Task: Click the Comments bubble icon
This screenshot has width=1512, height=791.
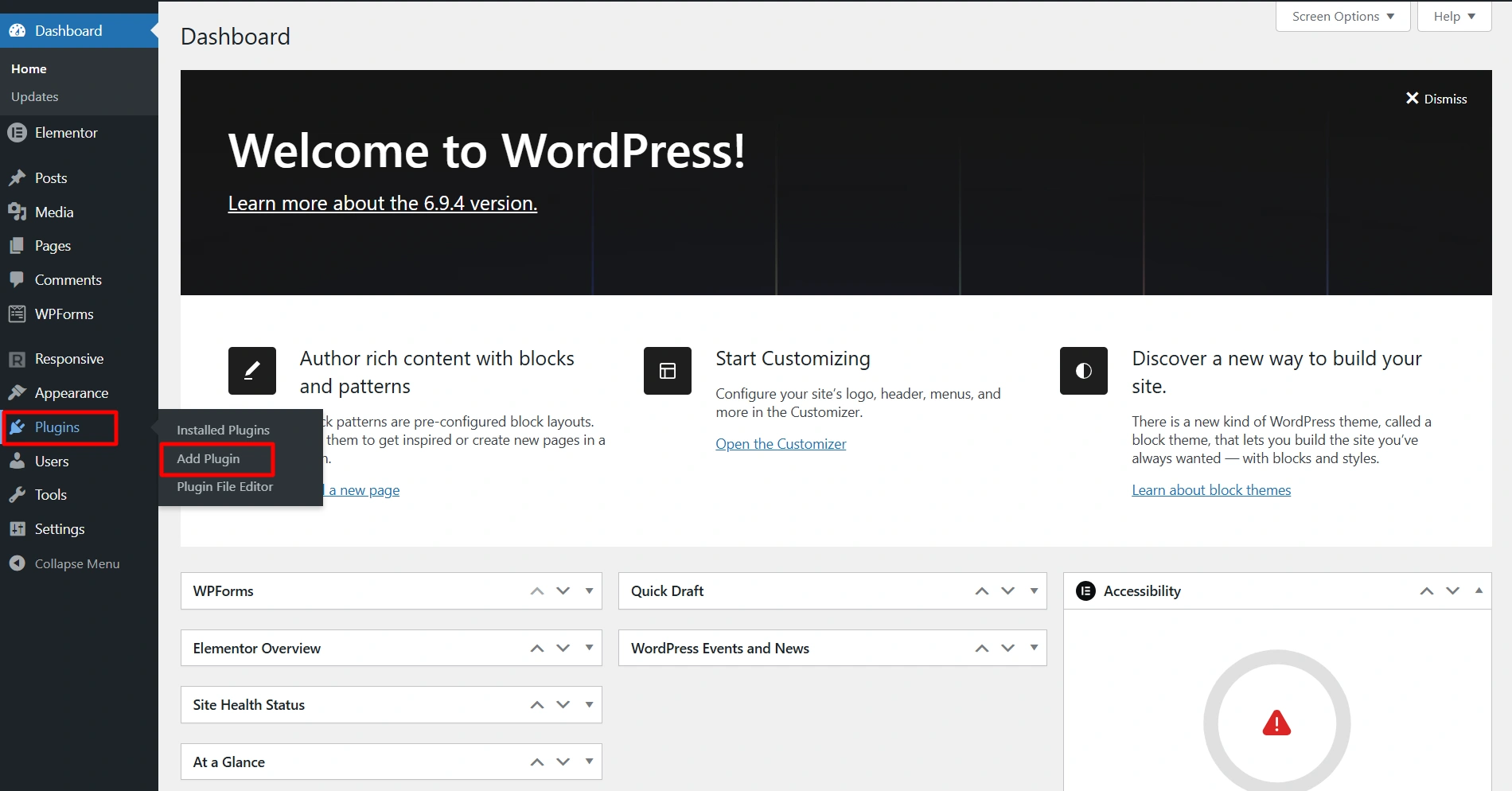Action: (18, 280)
